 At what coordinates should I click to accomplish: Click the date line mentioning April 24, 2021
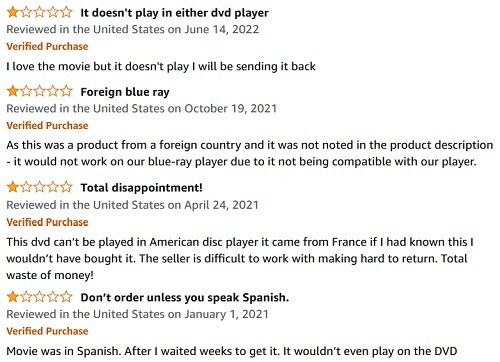pos(132,205)
